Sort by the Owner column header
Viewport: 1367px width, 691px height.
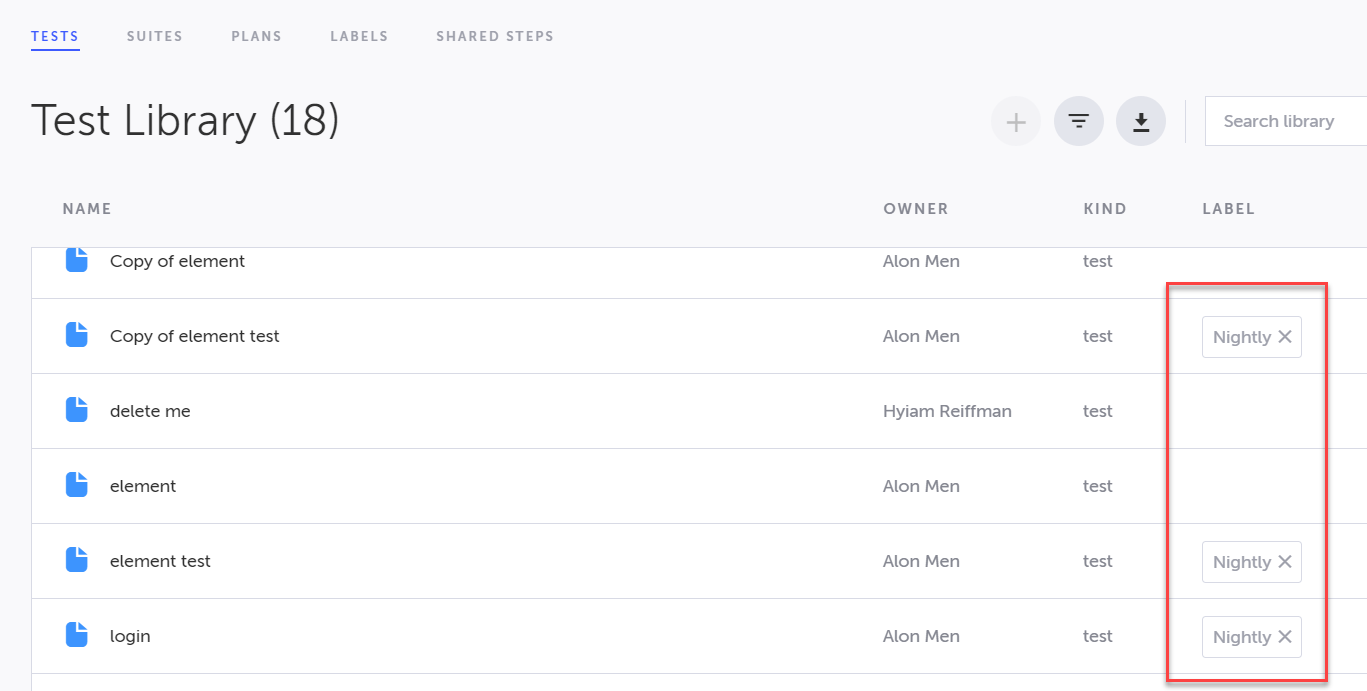click(915, 209)
